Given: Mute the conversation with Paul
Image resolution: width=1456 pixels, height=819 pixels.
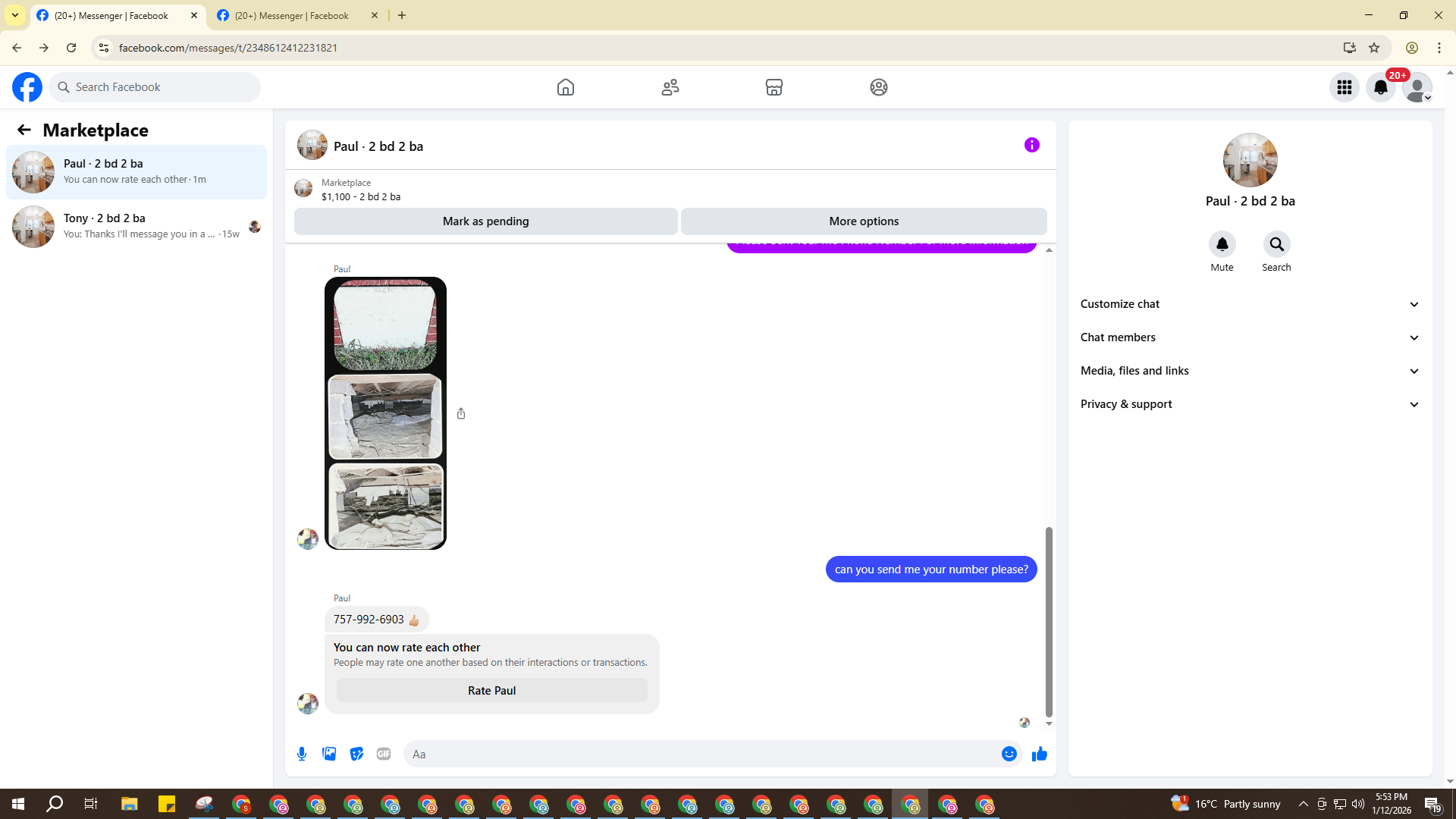Looking at the screenshot, I should 1222,244.
